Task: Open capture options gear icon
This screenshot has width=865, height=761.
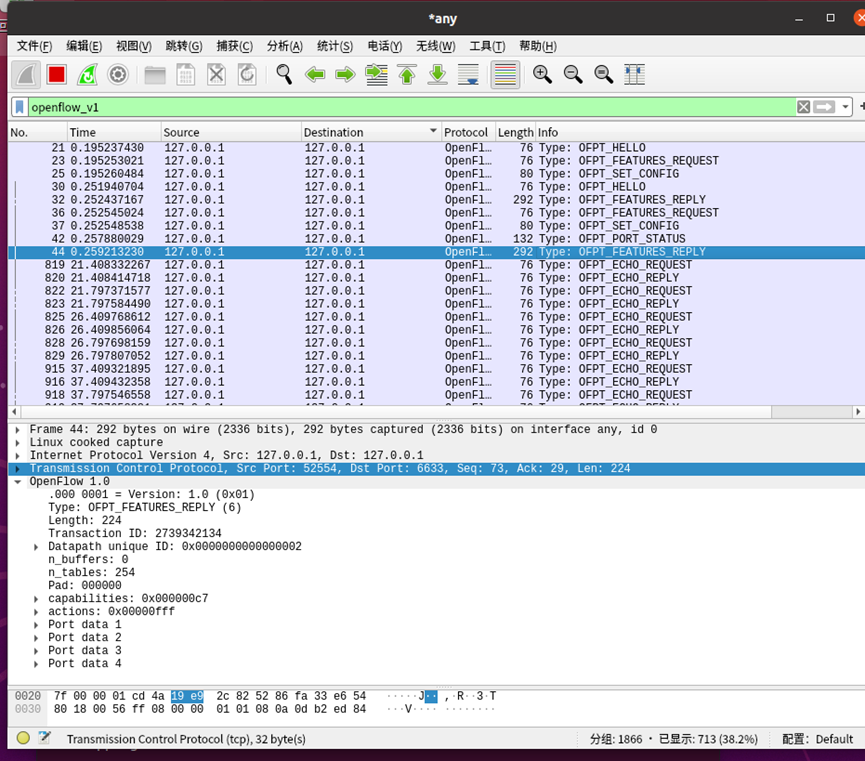Action: (x=118, y=74)
